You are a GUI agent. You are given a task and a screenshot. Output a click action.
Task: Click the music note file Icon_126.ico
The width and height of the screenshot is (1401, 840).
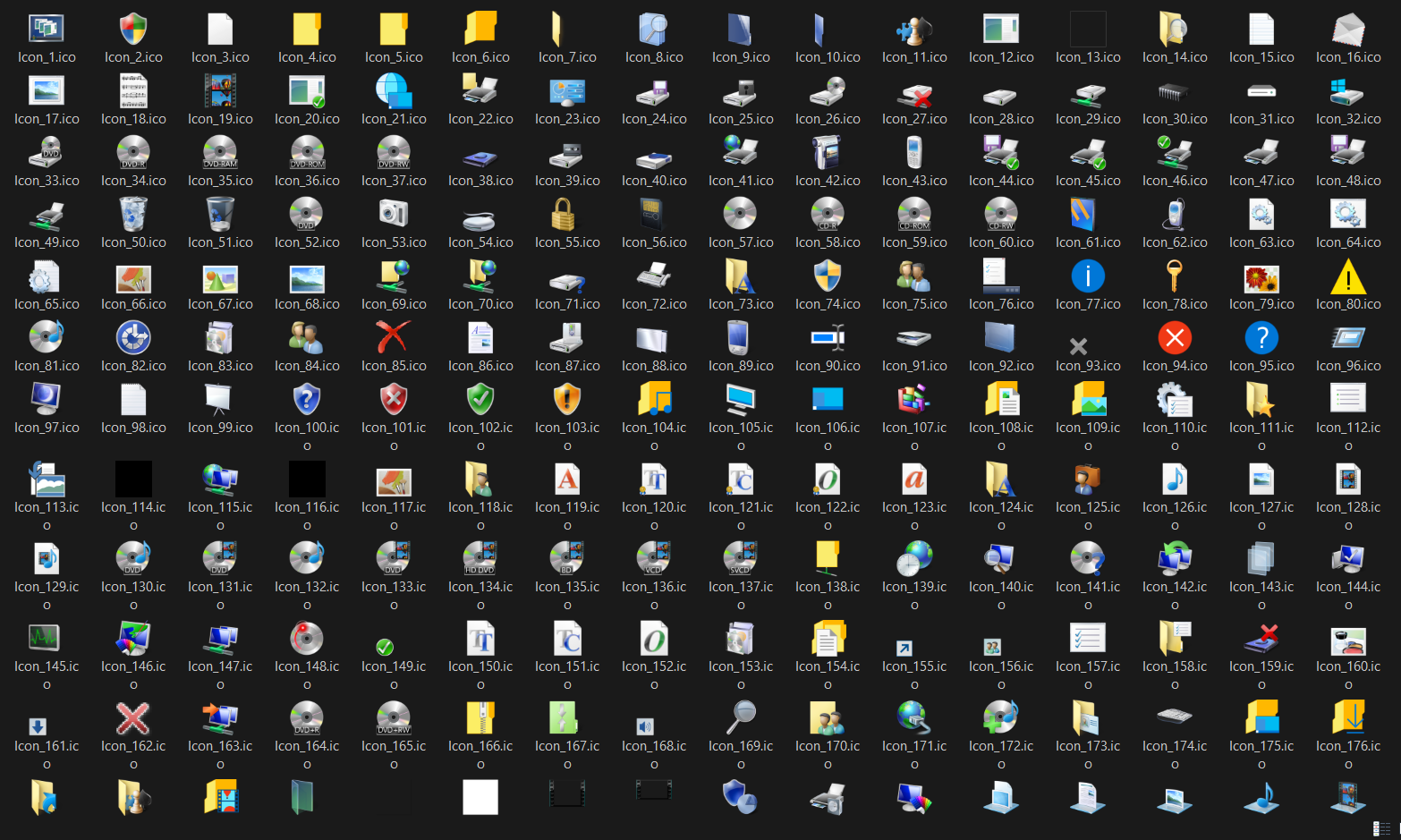[1175, 479]
